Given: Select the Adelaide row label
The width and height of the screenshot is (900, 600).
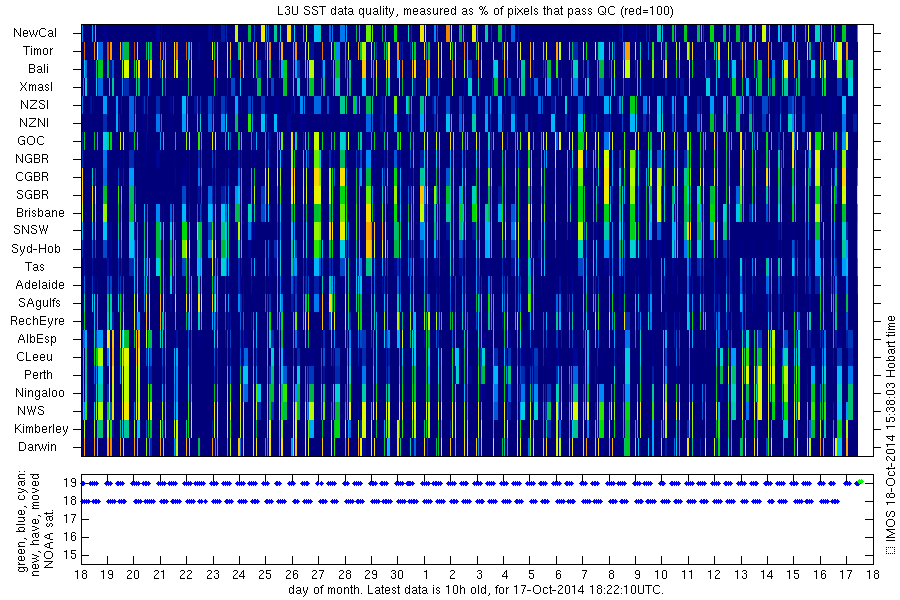Looking at the screenshot, I should (x=40, y=285).
